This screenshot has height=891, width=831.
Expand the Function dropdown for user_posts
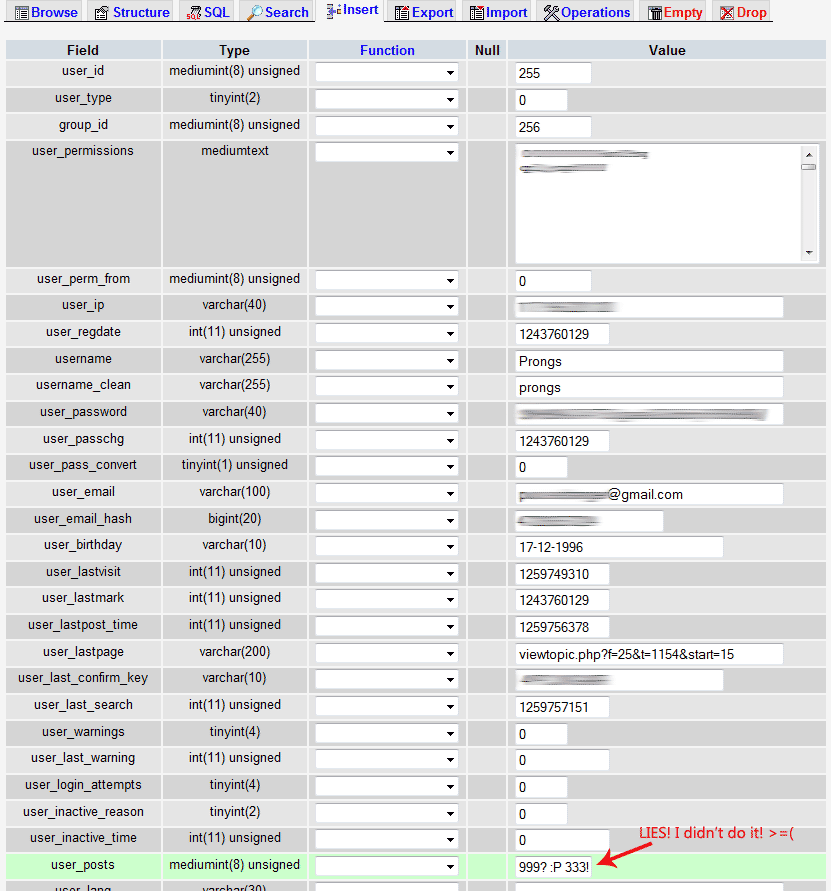pos(386,866)
